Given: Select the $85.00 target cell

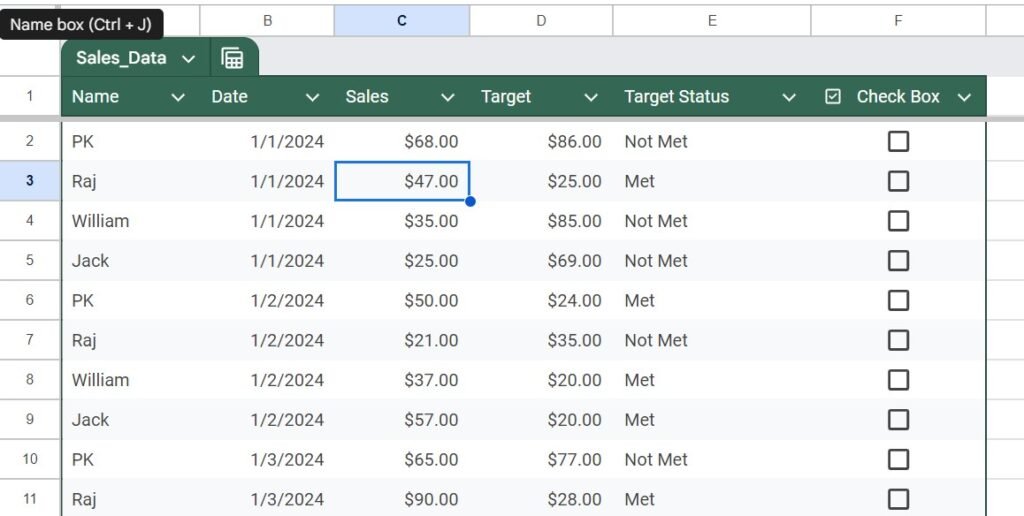Looking at the screenshot, I should [541, 221].
